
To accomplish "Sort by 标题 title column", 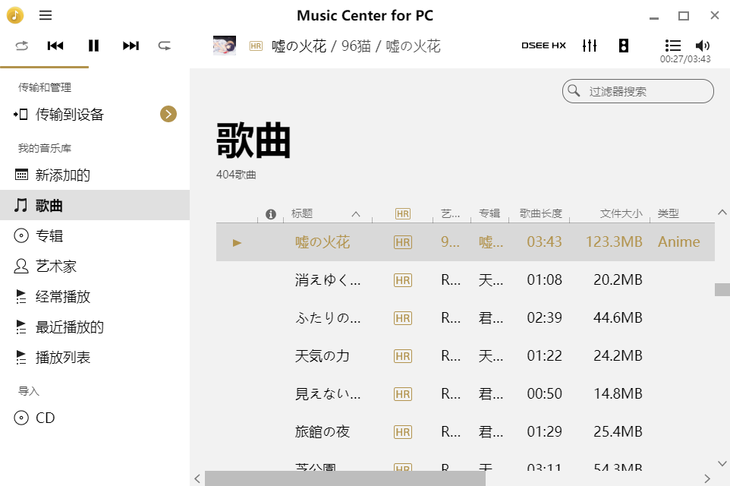I will (327, 214).
